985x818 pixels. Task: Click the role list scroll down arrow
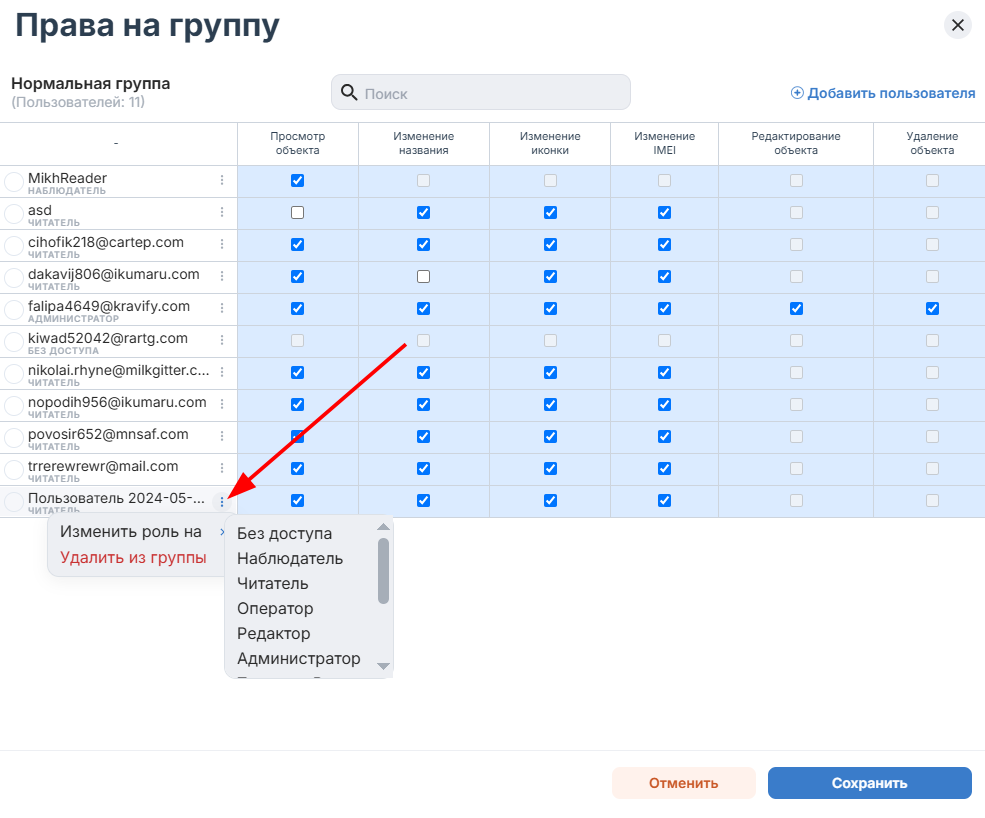(383, 666)
